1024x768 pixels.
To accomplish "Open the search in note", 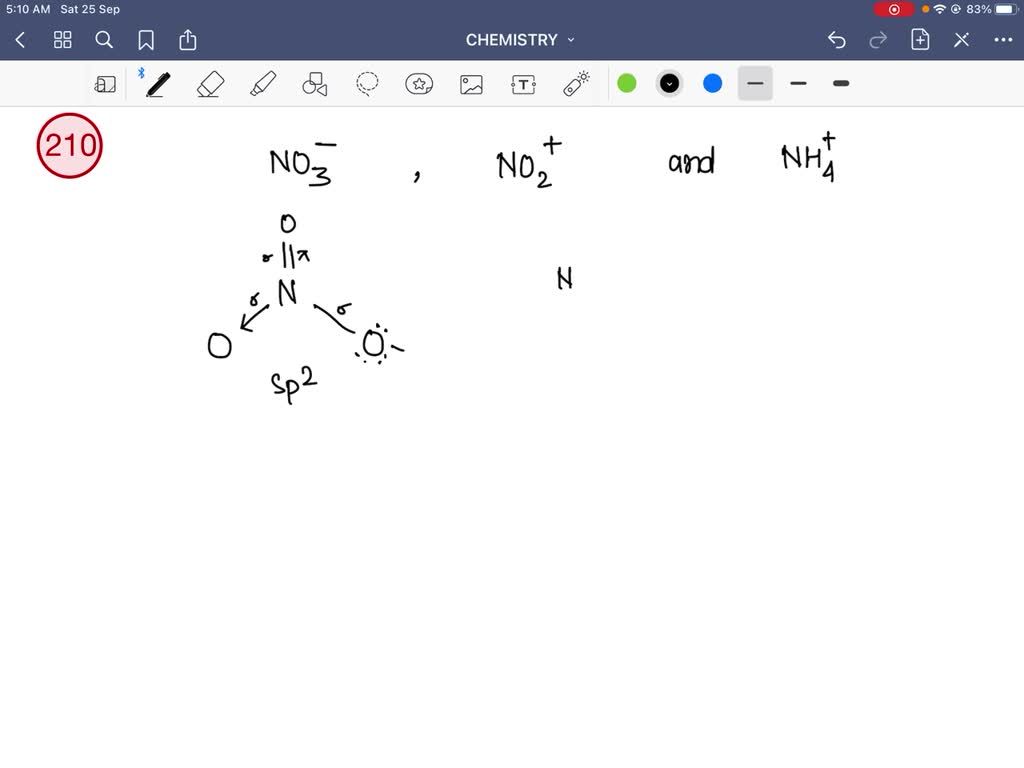I will [x=104, y=40].
